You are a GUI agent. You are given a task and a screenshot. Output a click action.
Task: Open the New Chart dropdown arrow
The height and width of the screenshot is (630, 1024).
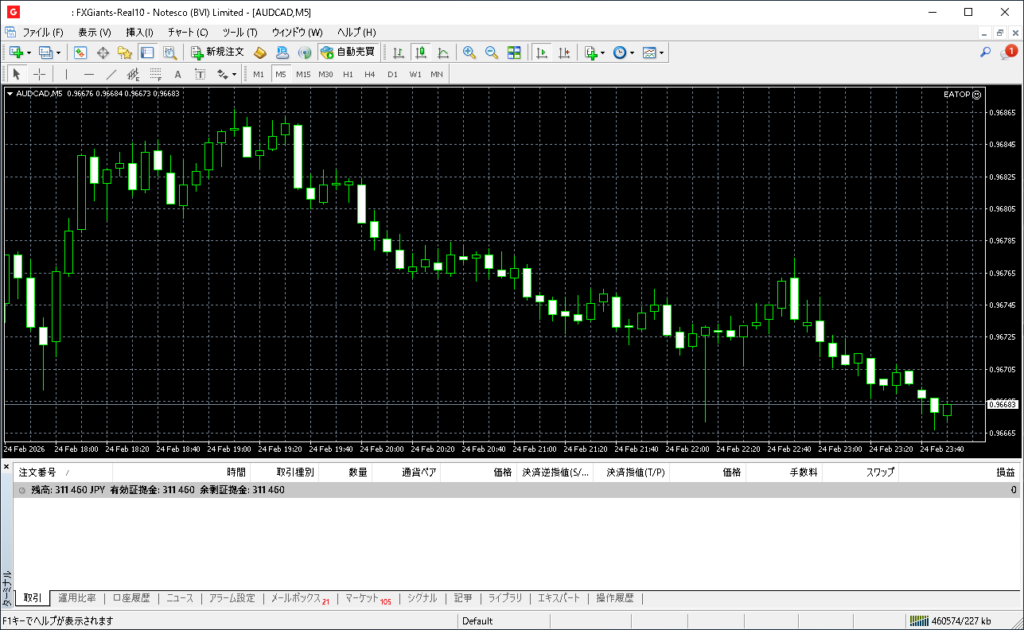[x=29, y=52]
